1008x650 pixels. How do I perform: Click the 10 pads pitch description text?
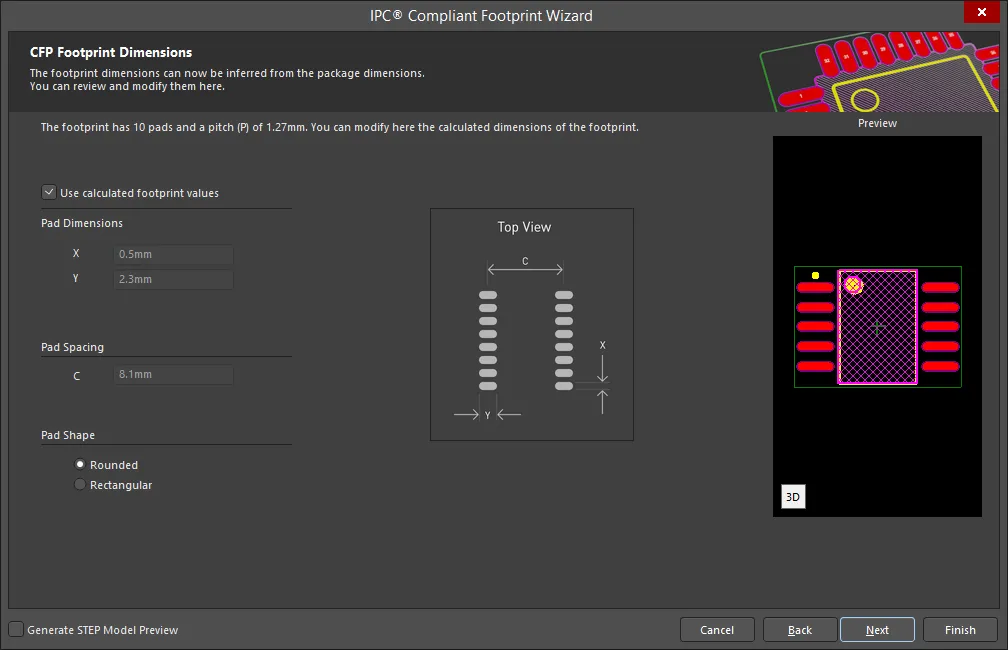coord(339,127)
